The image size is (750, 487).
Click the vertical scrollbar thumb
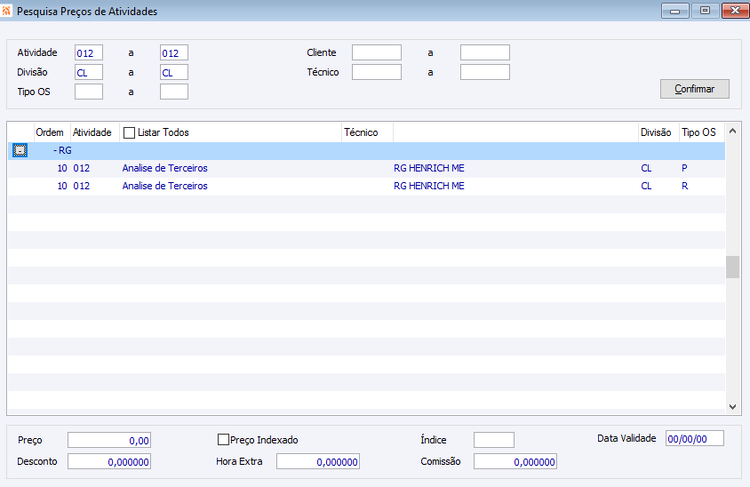(x=732, y=267)
